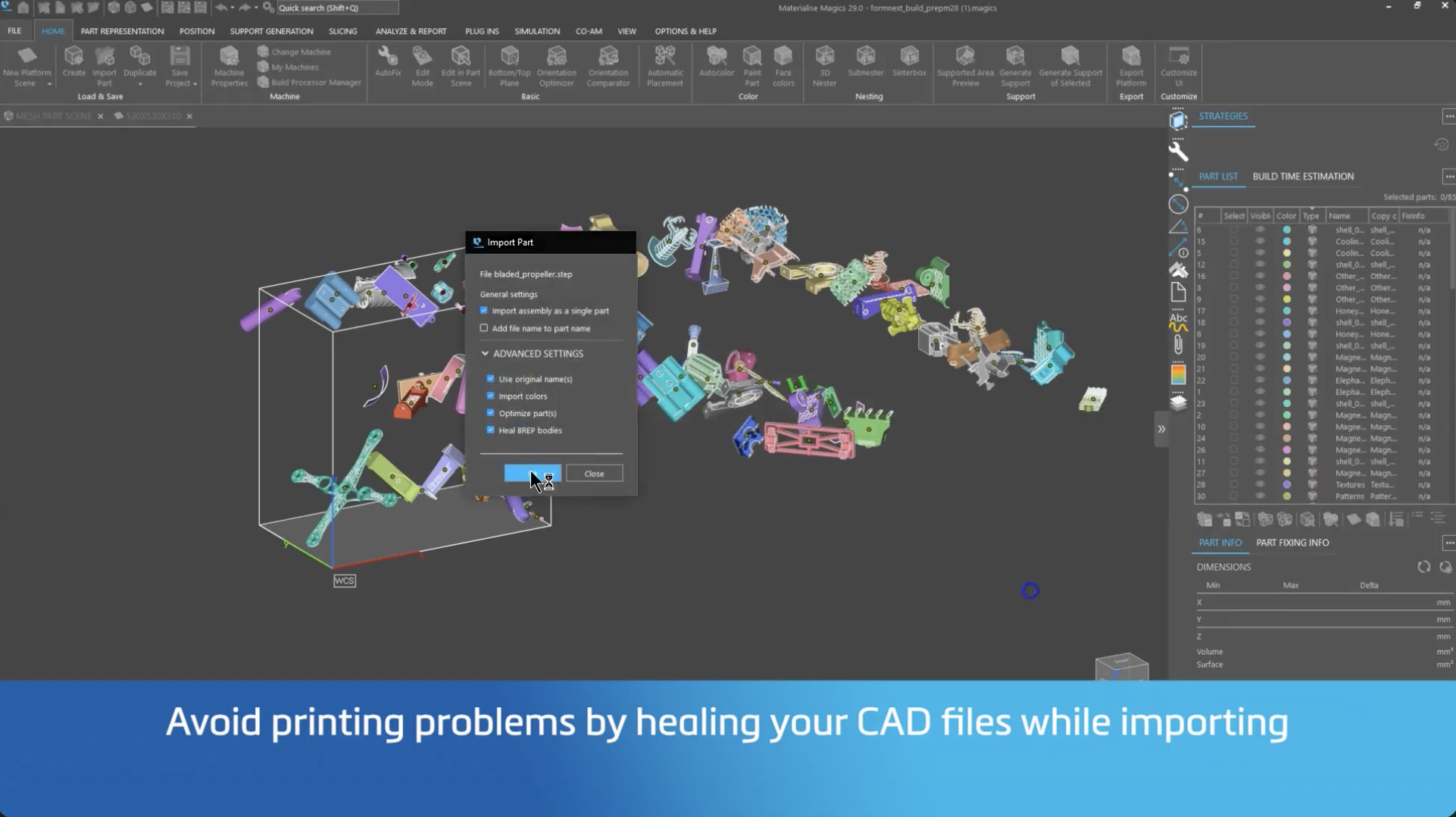Toggle the Optimize part(s) checkbox
The width and height of the screenshot is (1456, 817).
point(490,413)
